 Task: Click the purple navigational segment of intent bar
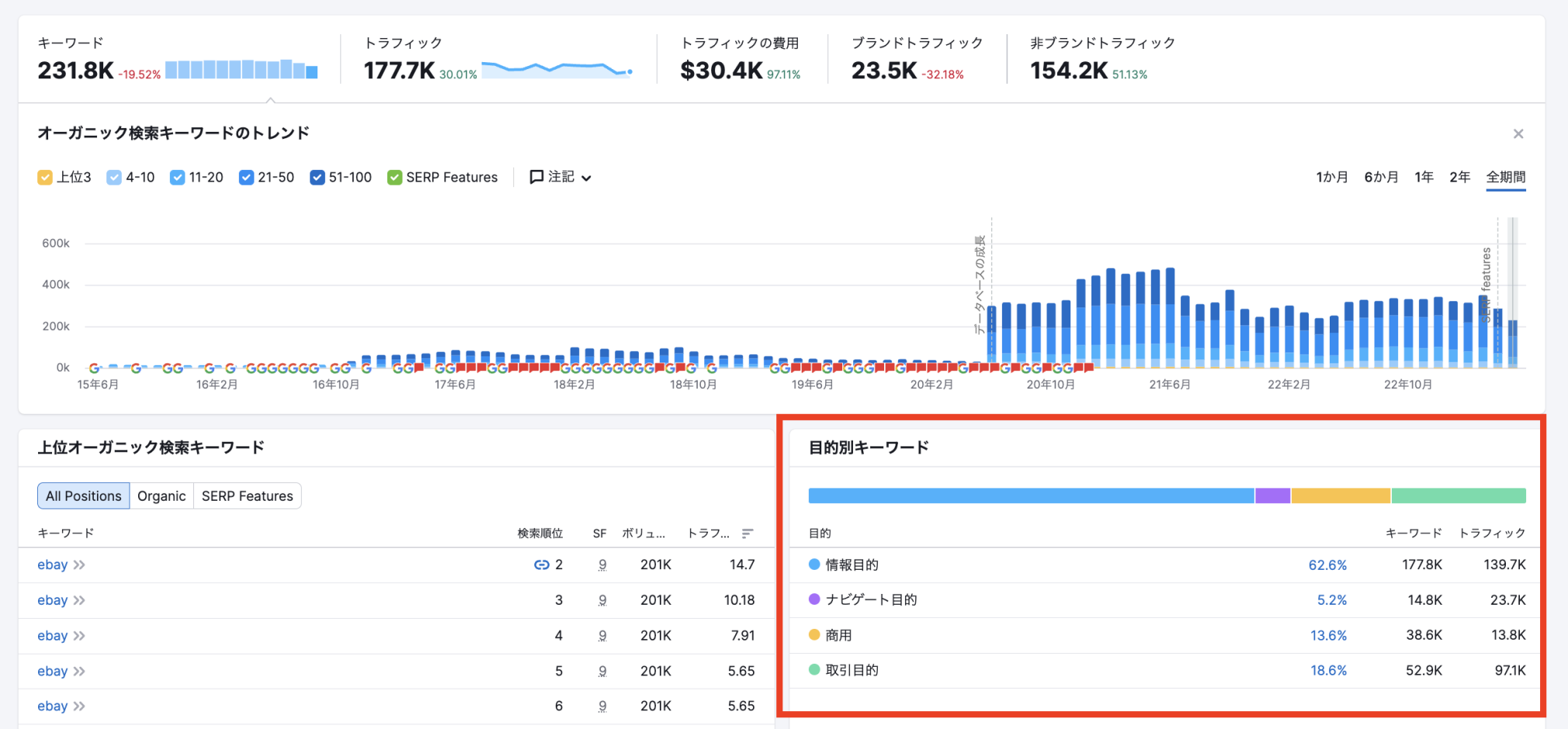[1273, 495]
